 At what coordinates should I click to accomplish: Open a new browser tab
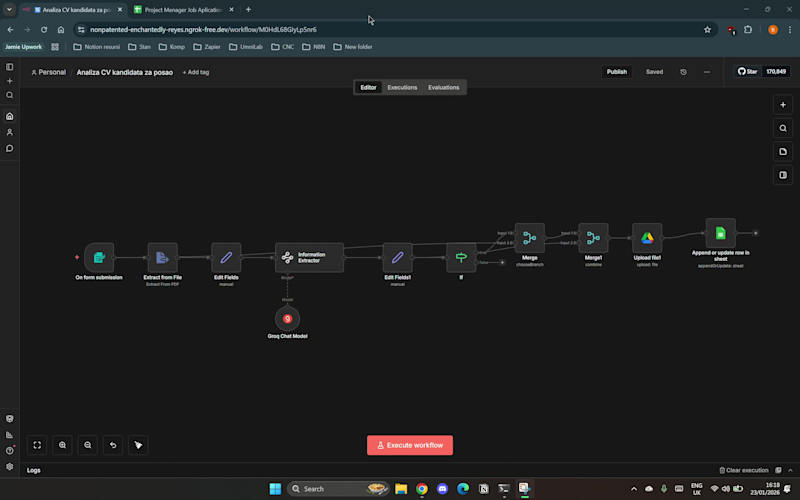[x=248, y=10]
